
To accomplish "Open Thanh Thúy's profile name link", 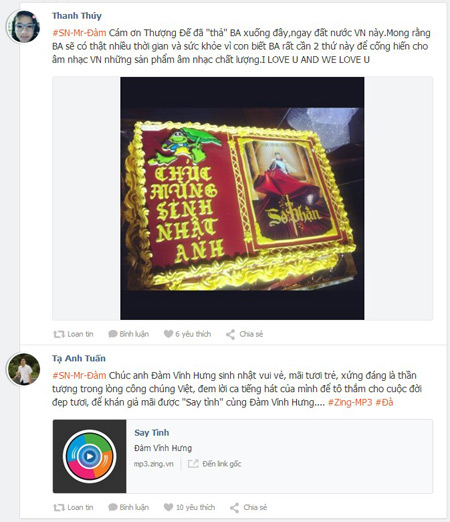I will pos(77,16).
